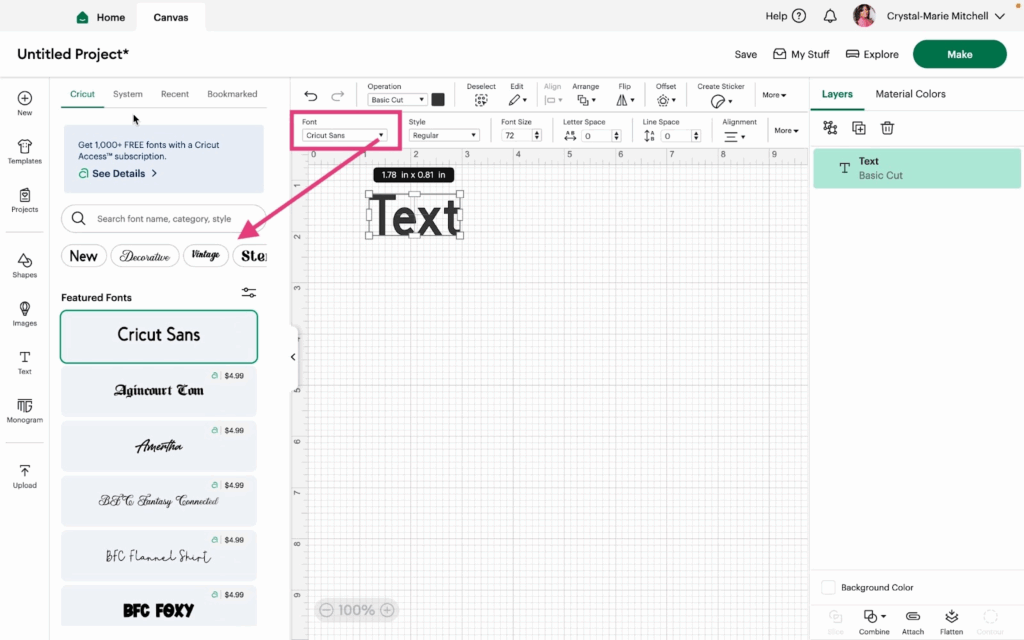Filter fonts by Vintage category
Viewport: 1024px width, 640px height.
206,255
